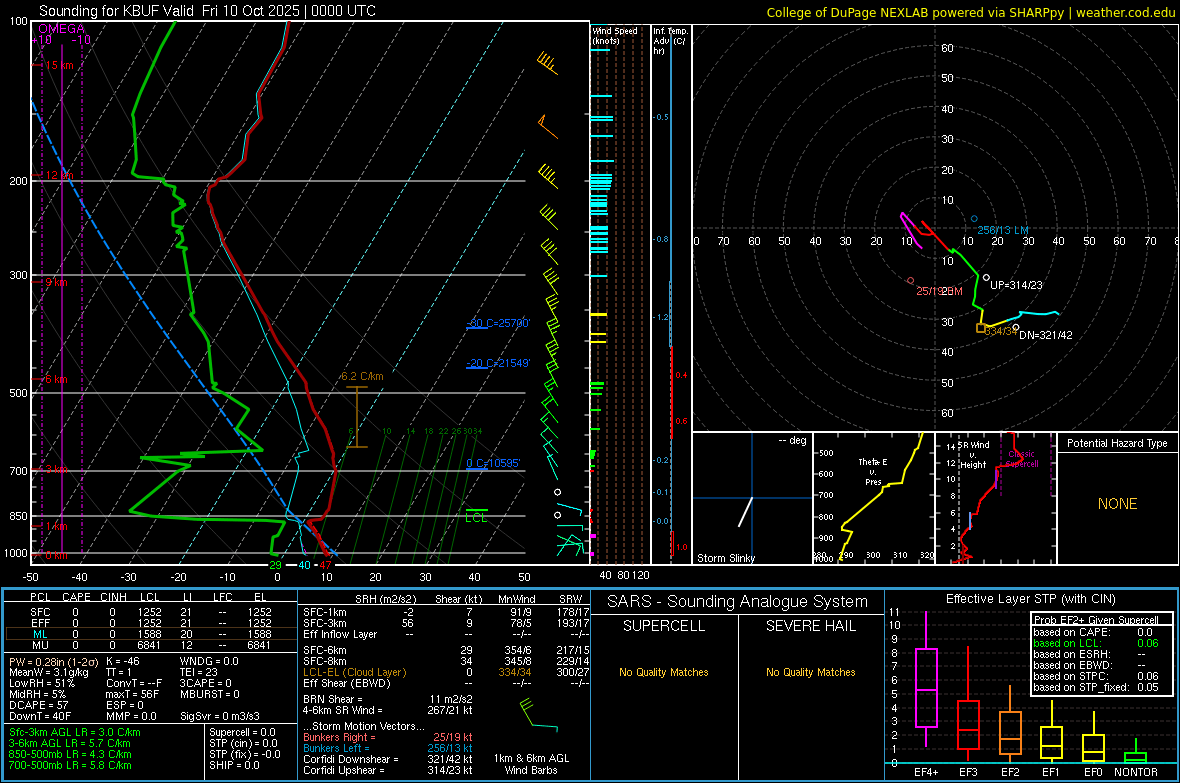Click the Classic Supercell label
This screenshot has width=1180, height=783.
click(1022, 459)
